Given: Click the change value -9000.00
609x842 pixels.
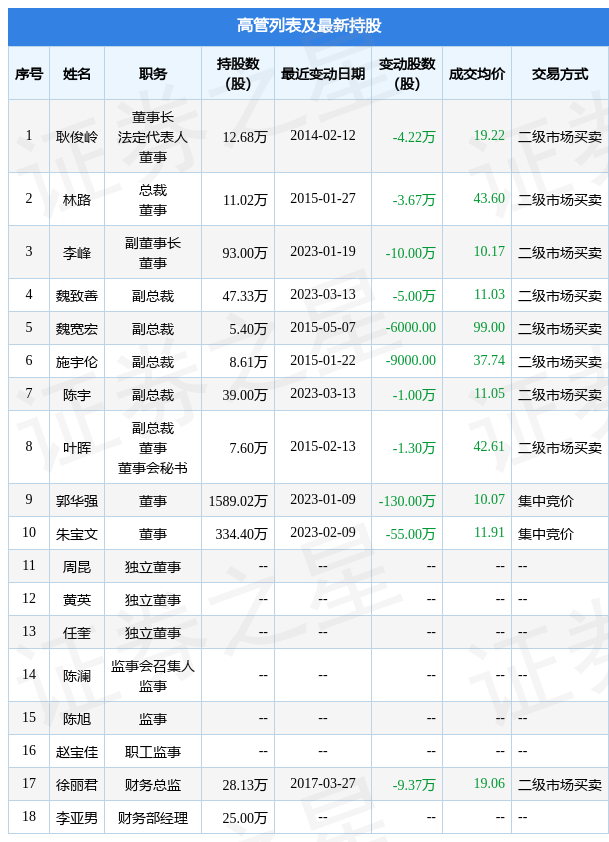Looking at the screenshot, I should point(411,360).
